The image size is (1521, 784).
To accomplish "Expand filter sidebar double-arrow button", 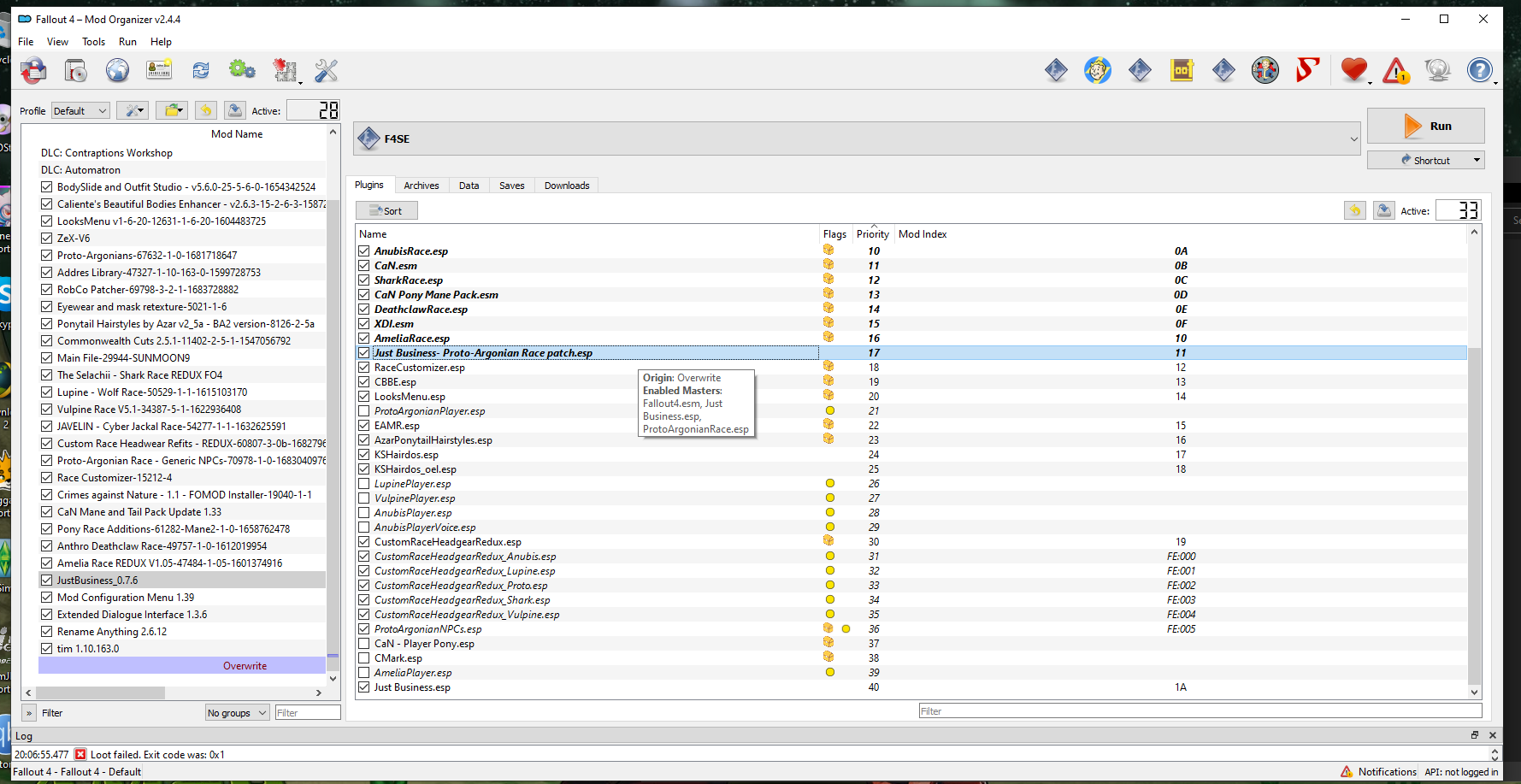I will [29, 713].
